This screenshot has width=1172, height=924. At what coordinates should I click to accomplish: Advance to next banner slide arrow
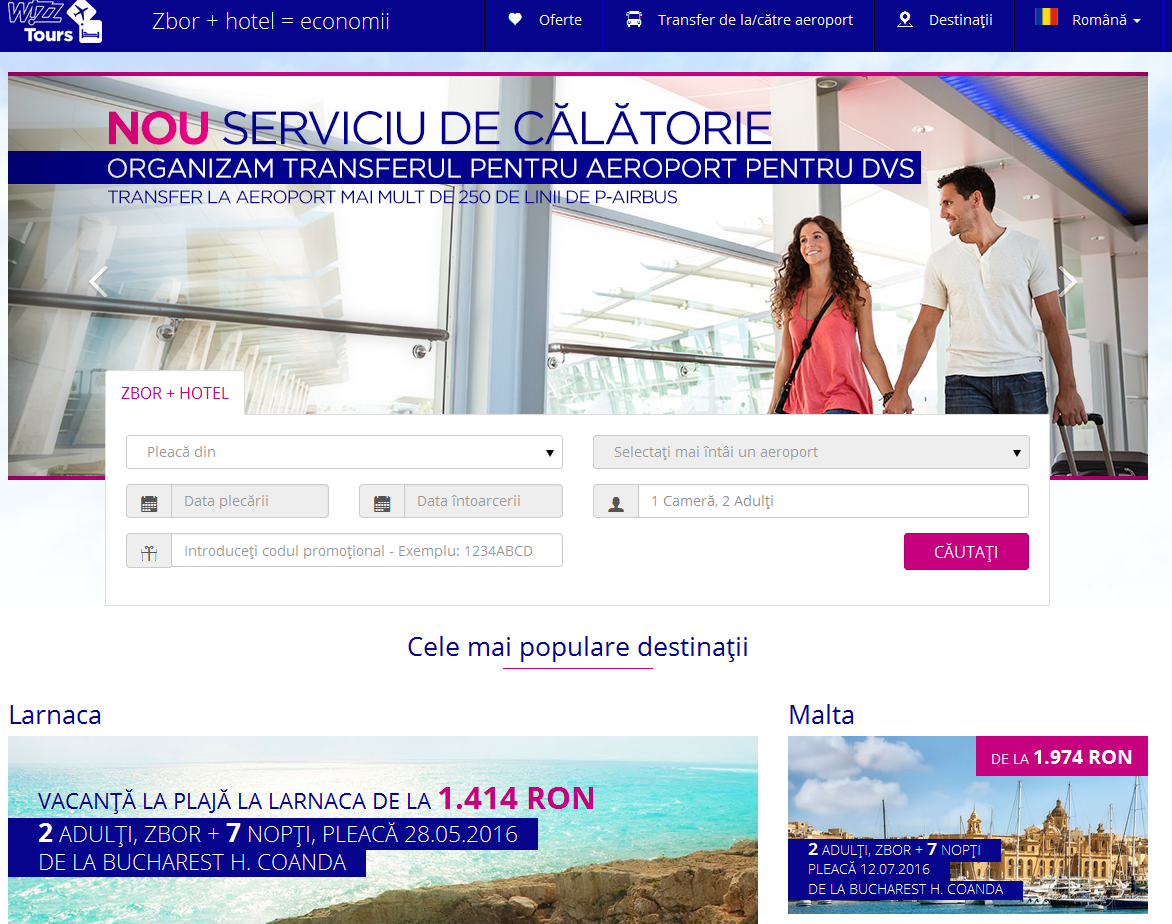coord(1068,282)
